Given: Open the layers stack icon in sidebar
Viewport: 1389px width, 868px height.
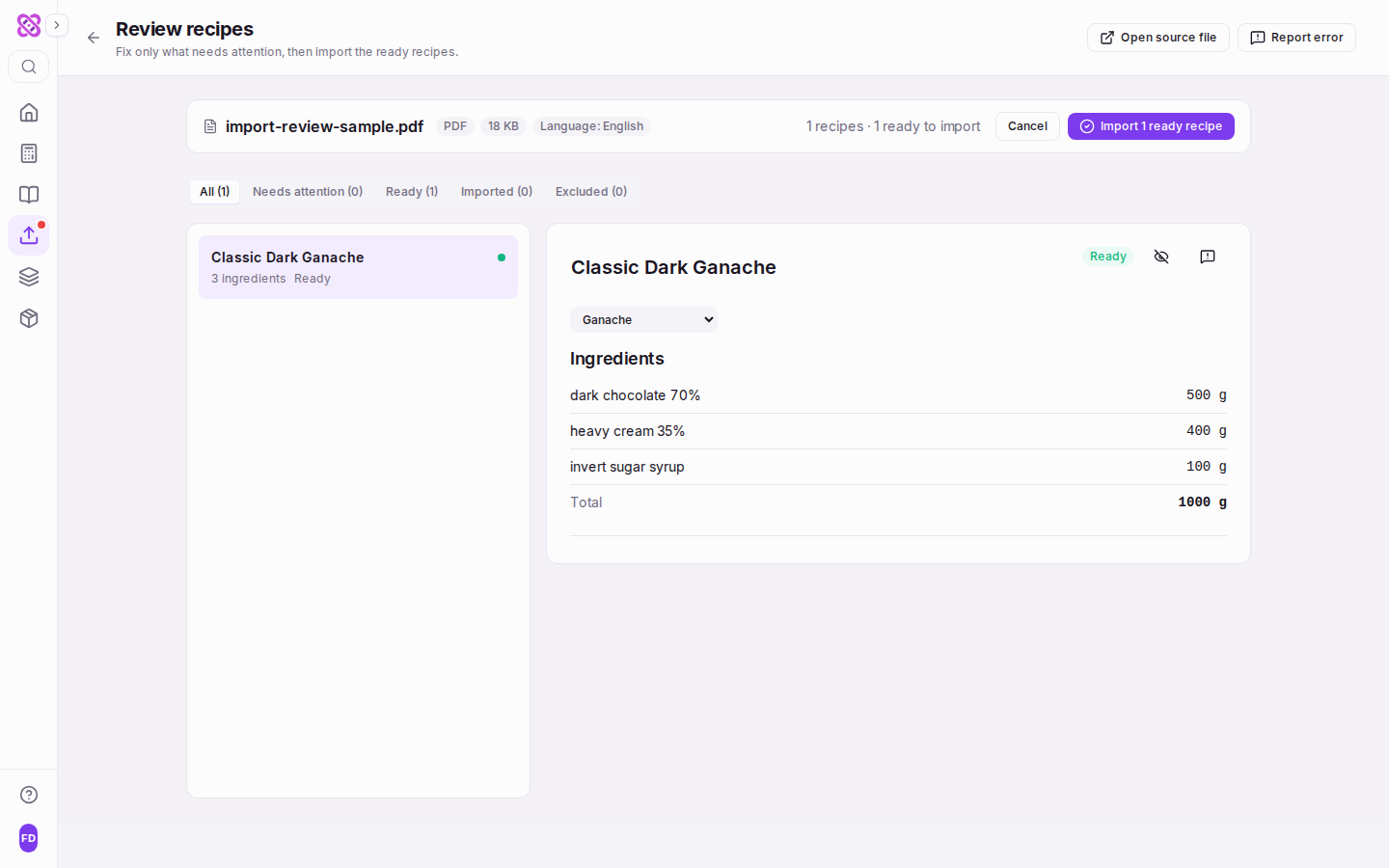Looking at the screenshot, I should click(29, 277).
